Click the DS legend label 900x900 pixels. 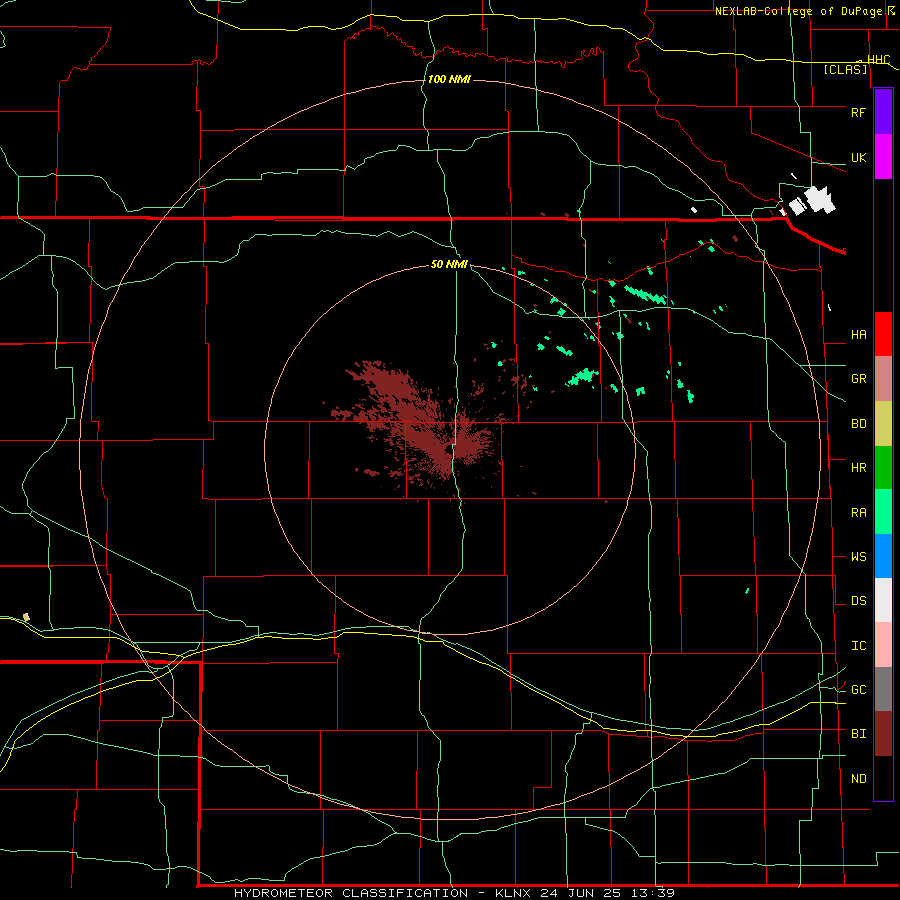858,601
